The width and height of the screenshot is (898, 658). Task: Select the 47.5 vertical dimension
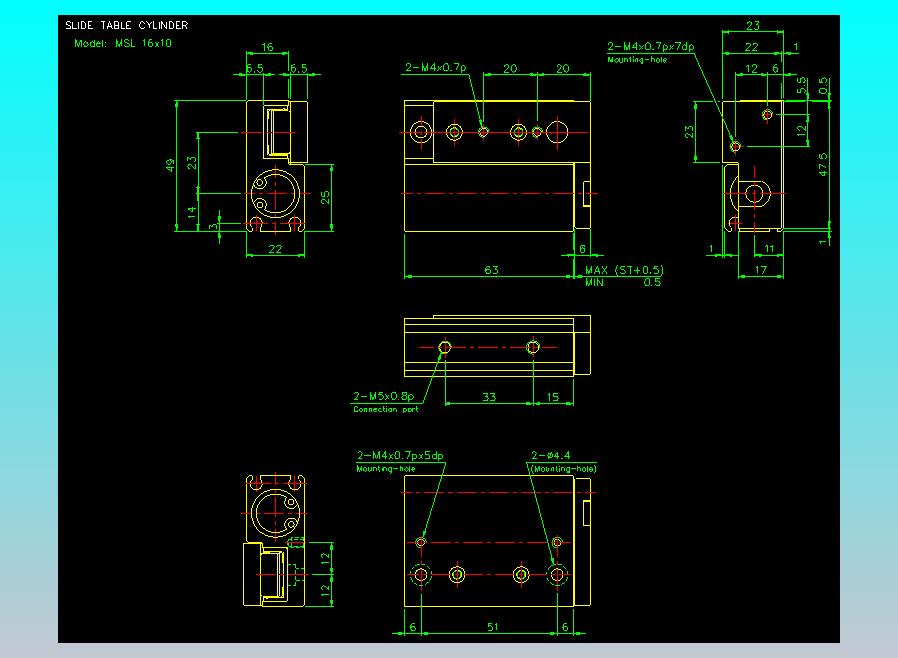coord(823,164)
